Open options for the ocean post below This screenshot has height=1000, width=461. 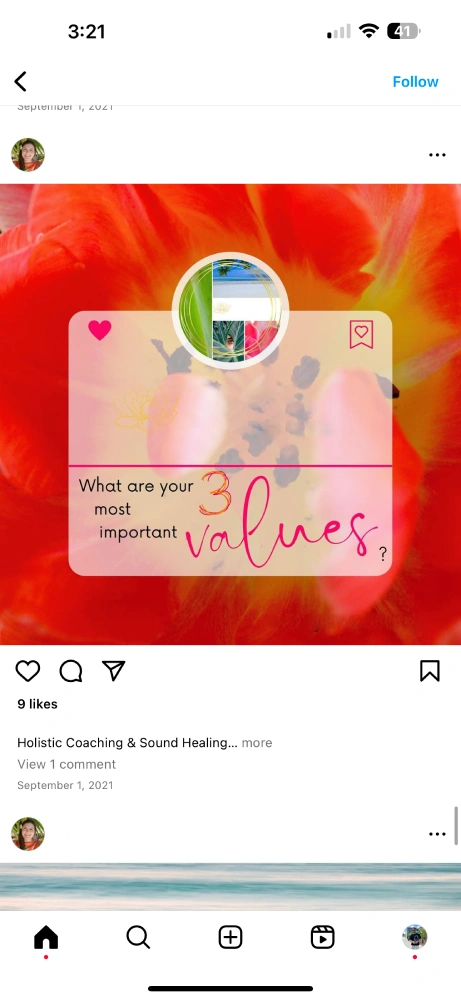point(437,834)
